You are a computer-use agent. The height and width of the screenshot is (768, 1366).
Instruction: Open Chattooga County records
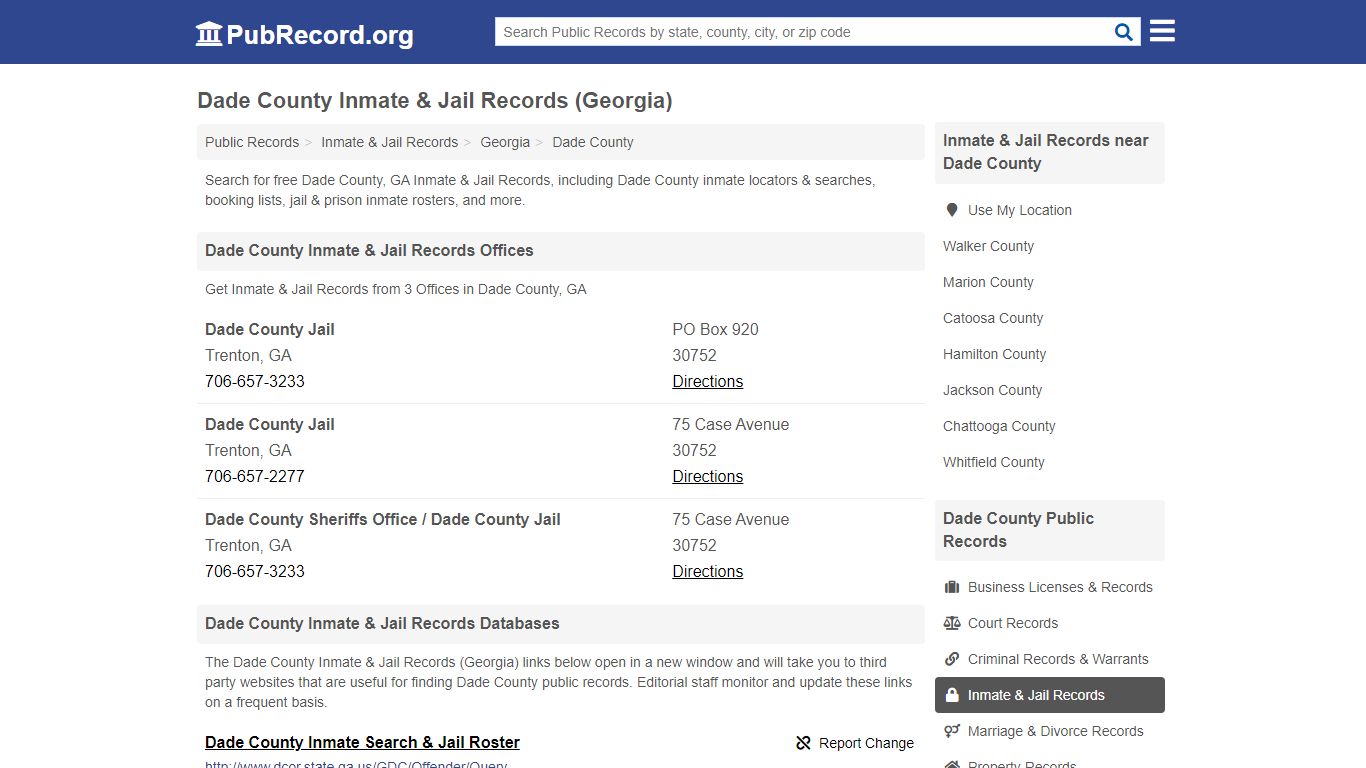point(999,426)
